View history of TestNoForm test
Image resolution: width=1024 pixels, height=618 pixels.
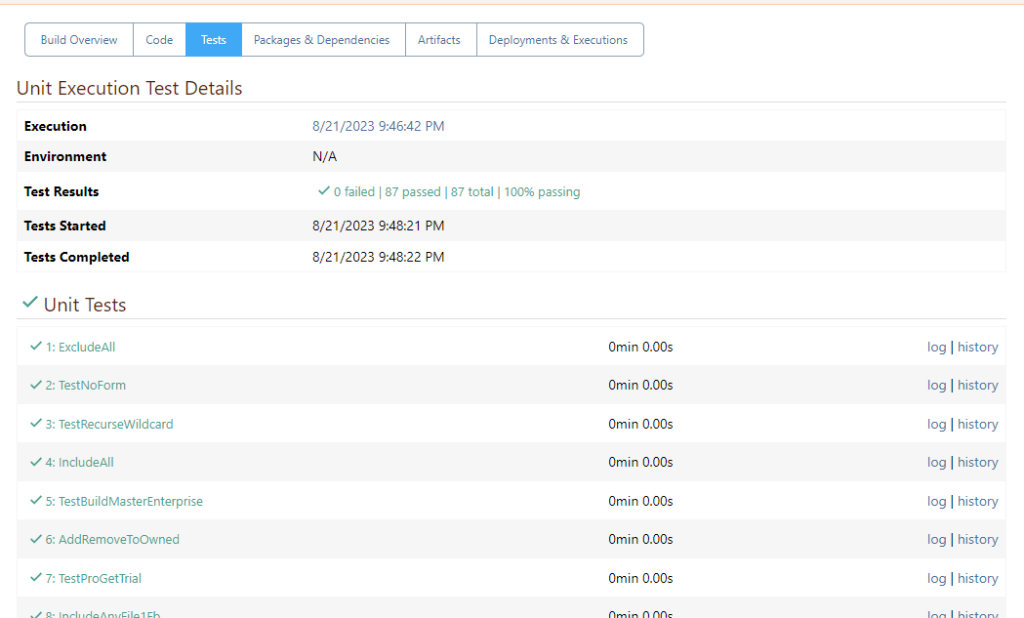[977, 385]
